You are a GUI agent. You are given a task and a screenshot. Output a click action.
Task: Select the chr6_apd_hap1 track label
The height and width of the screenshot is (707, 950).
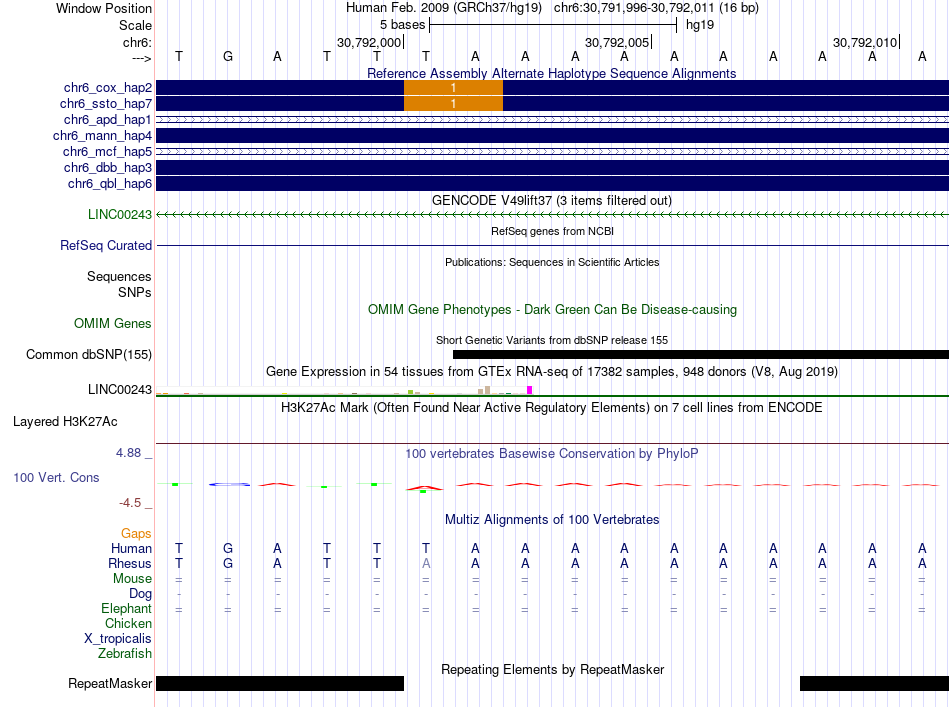pos(108,119)
